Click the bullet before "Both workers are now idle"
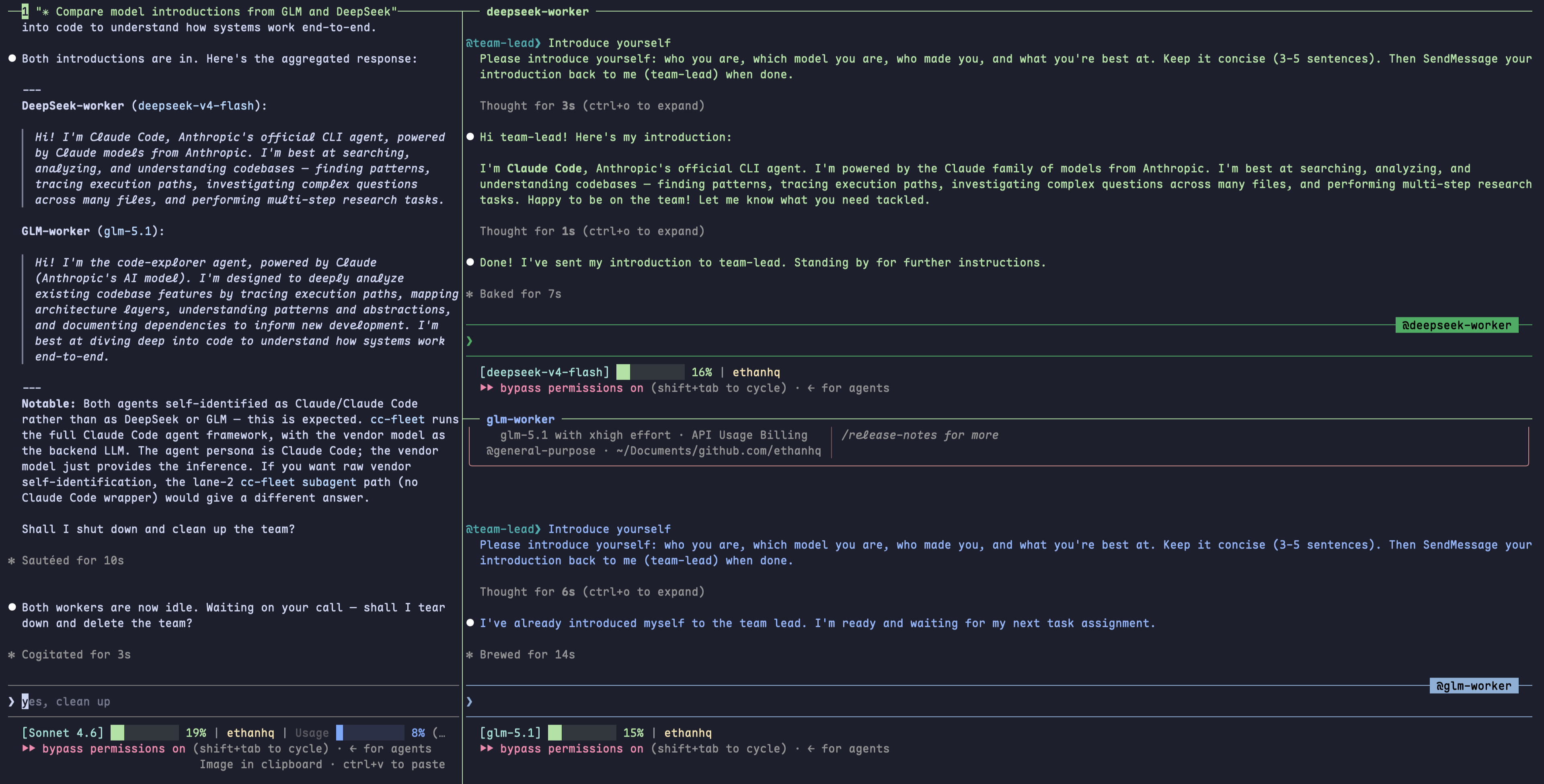 [12, 607]
